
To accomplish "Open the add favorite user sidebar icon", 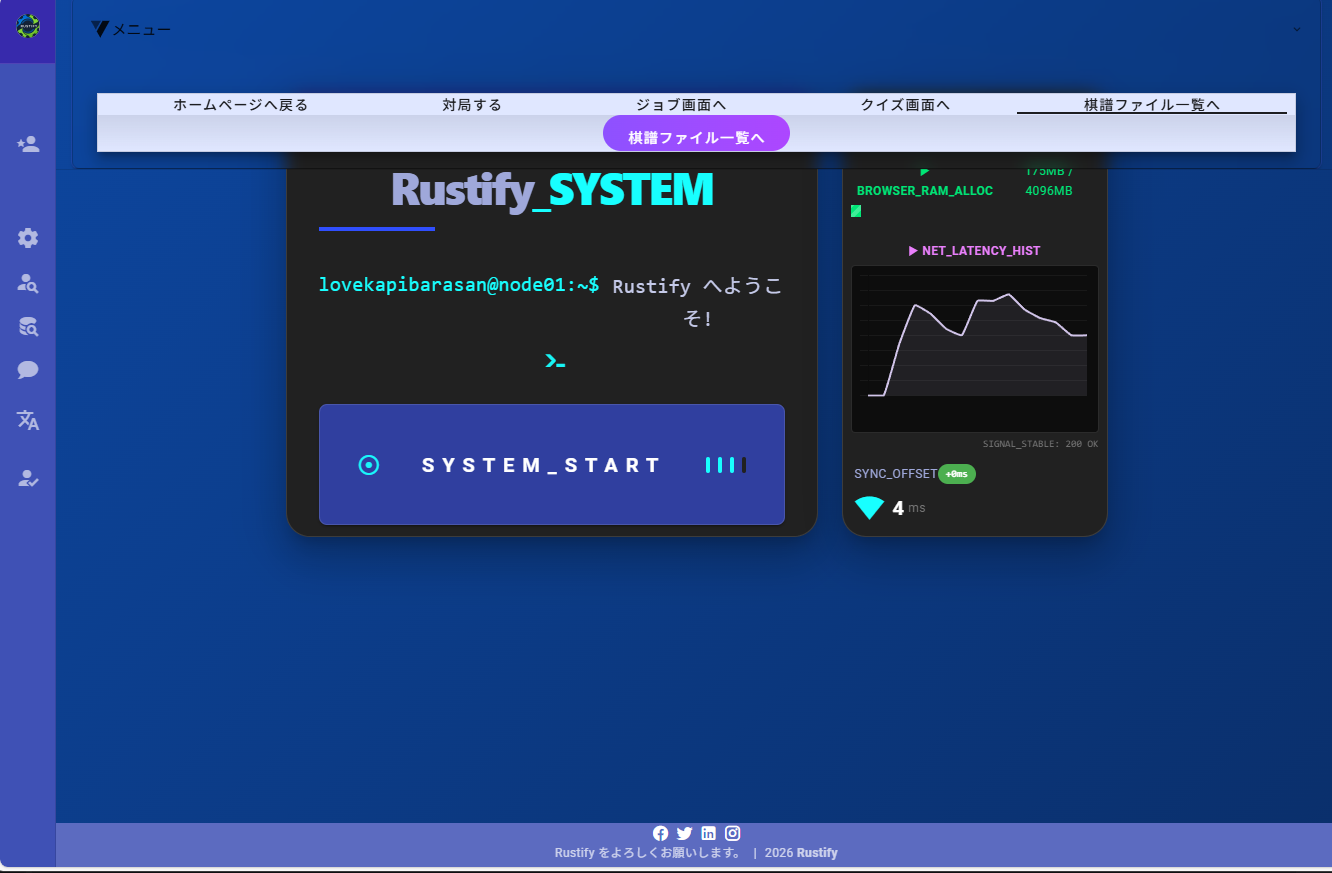I will 28,145.
